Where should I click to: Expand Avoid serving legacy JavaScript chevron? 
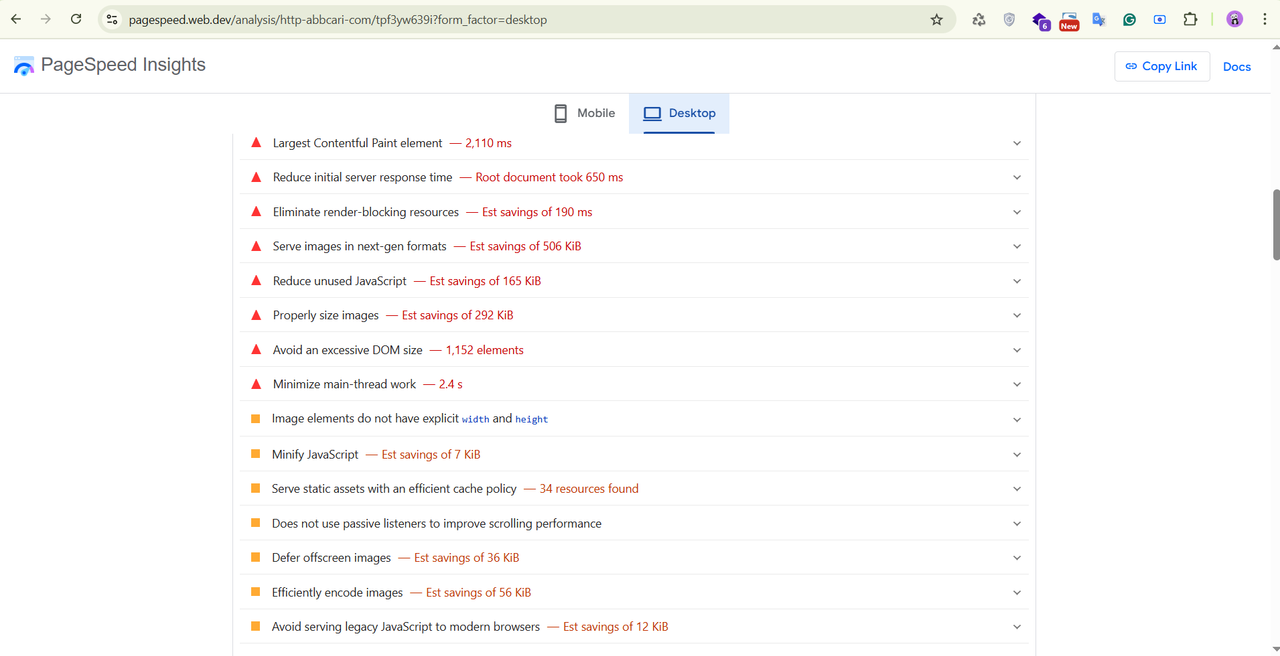1017,627
